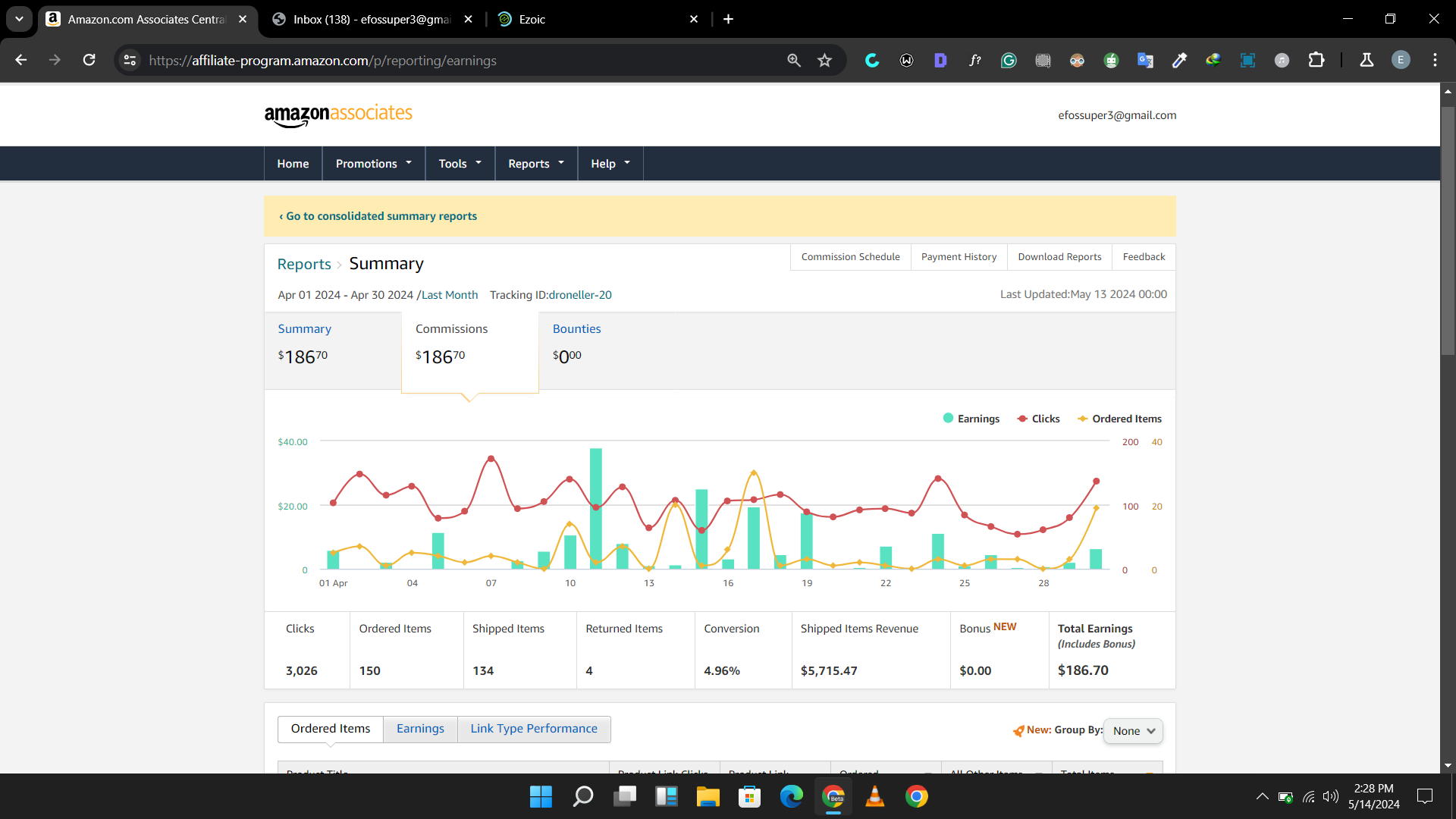
Task: Click Tracking ID droneller-20 link
Action: click(580, 295)
